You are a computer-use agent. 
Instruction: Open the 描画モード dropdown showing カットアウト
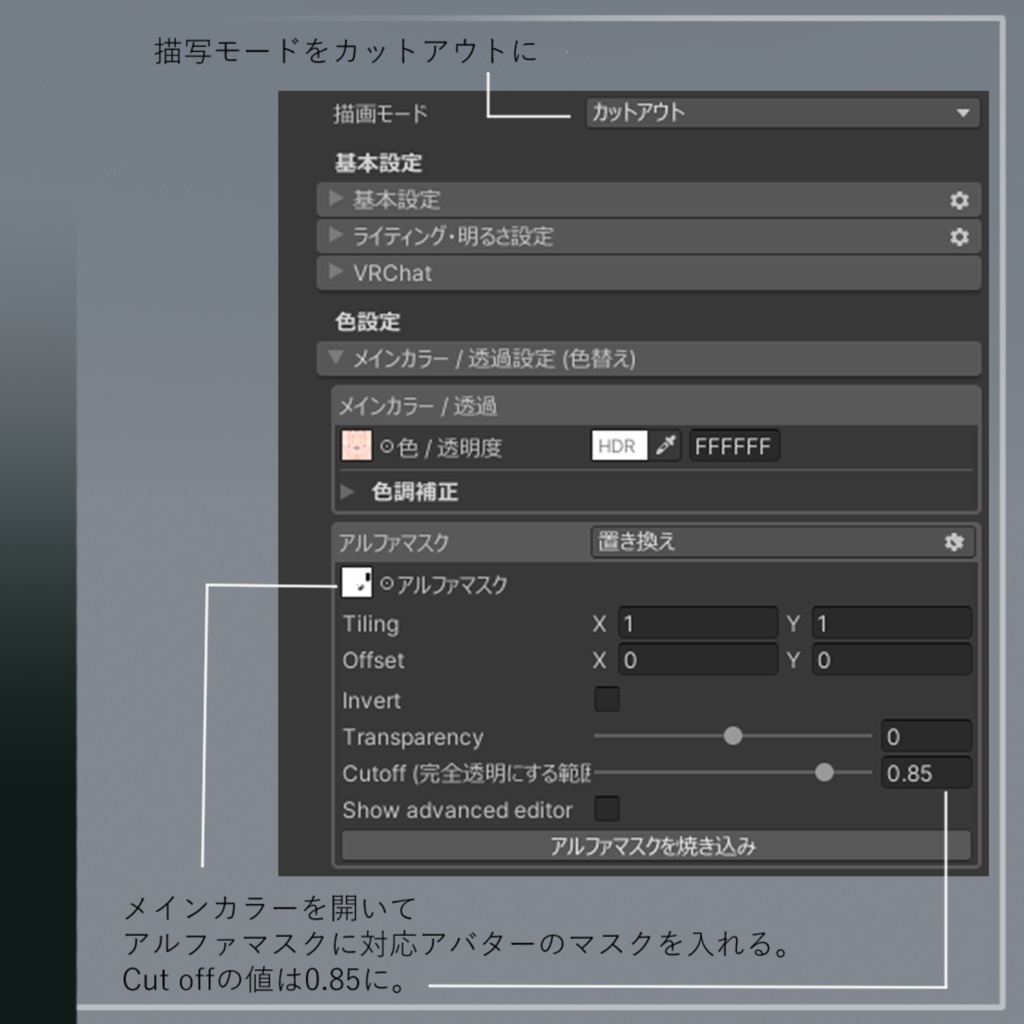783,113
